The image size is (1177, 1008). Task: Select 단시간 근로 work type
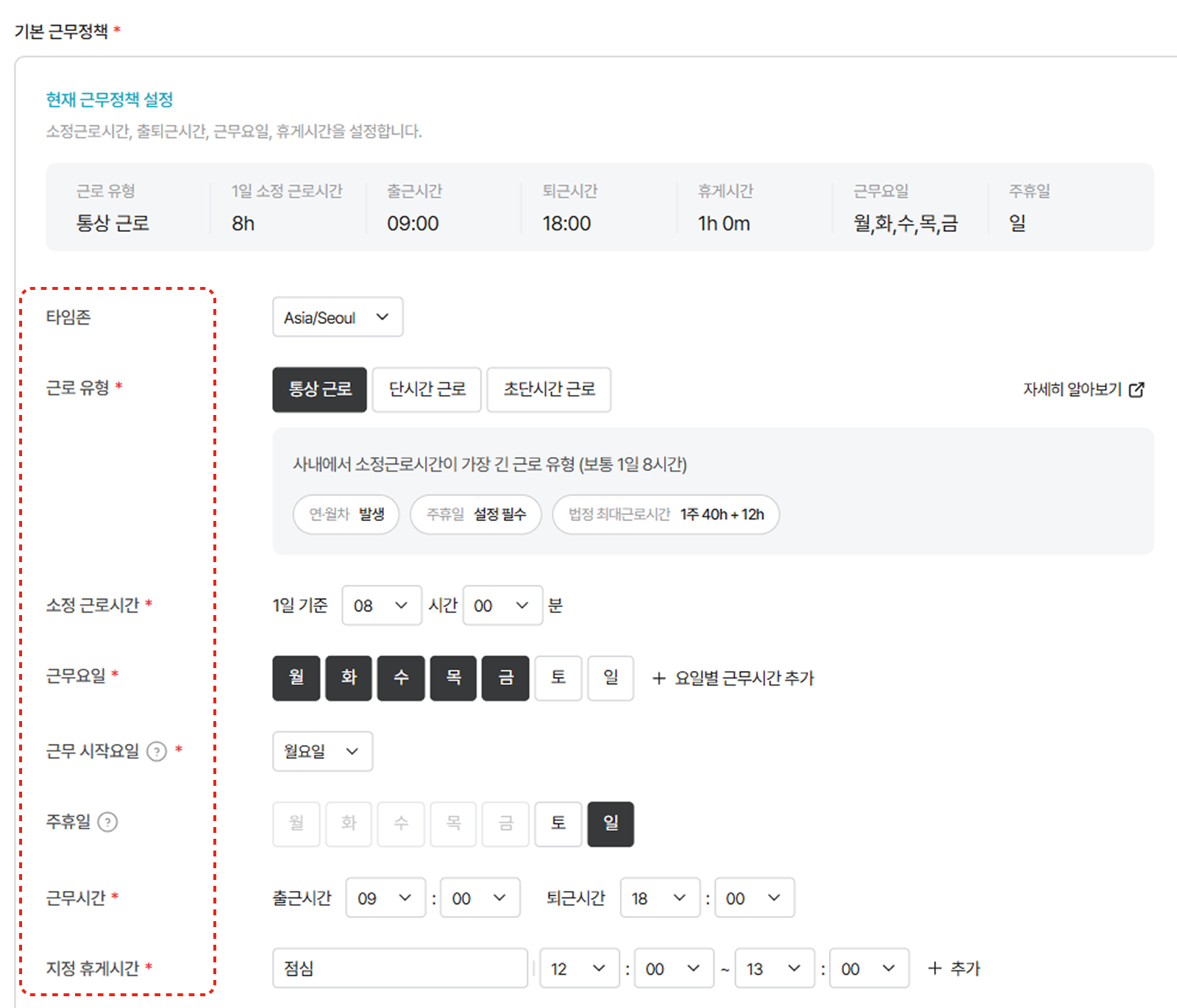(427, 389)
